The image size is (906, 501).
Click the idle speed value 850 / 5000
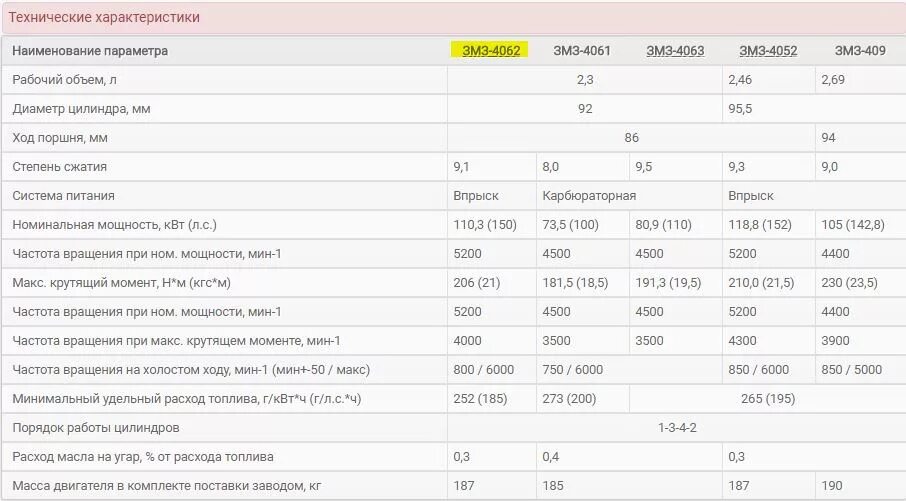(x=852, y=370)
